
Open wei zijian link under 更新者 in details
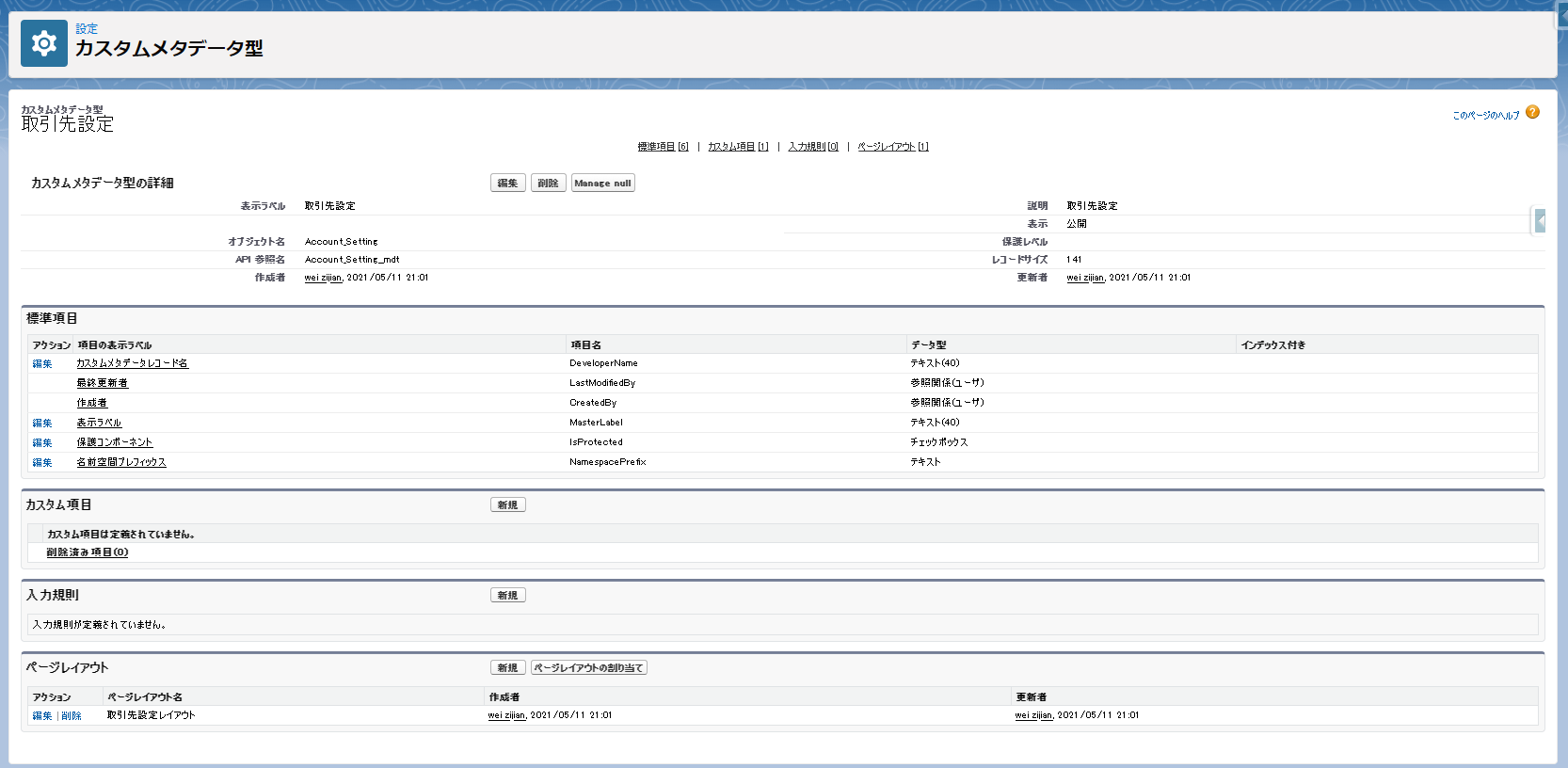click(1085, 278)
